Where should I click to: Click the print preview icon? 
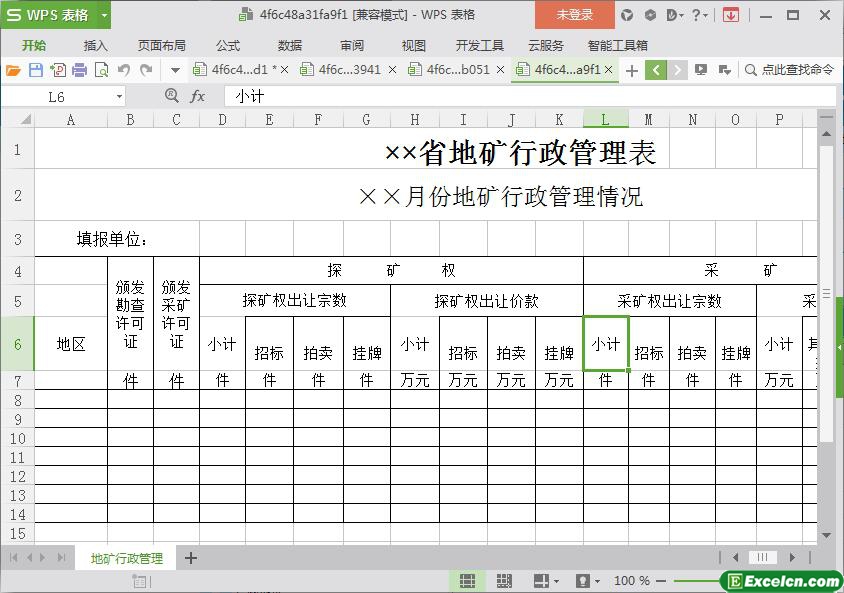point(101,70)
